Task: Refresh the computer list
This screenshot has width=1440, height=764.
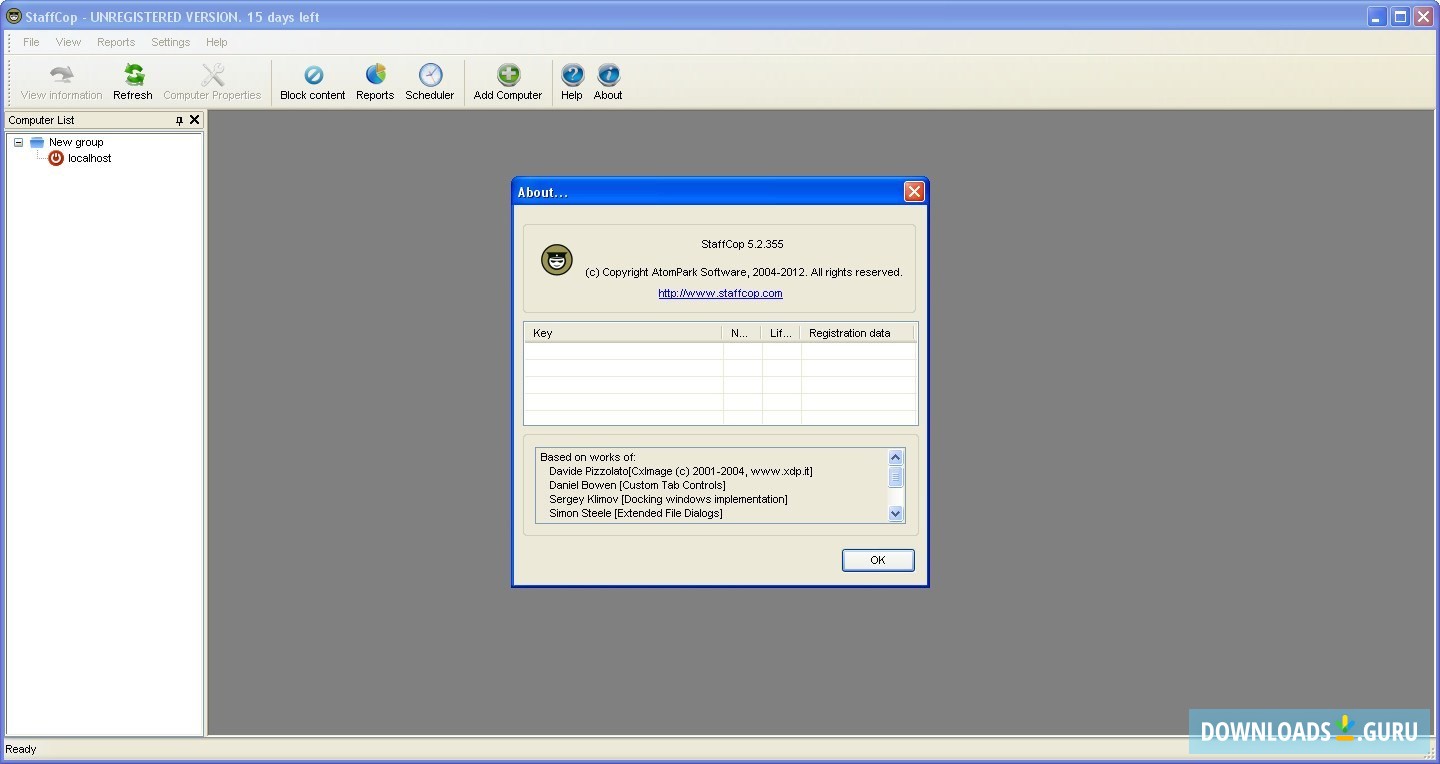Action: pyautogui.click(x=133, y=82)
